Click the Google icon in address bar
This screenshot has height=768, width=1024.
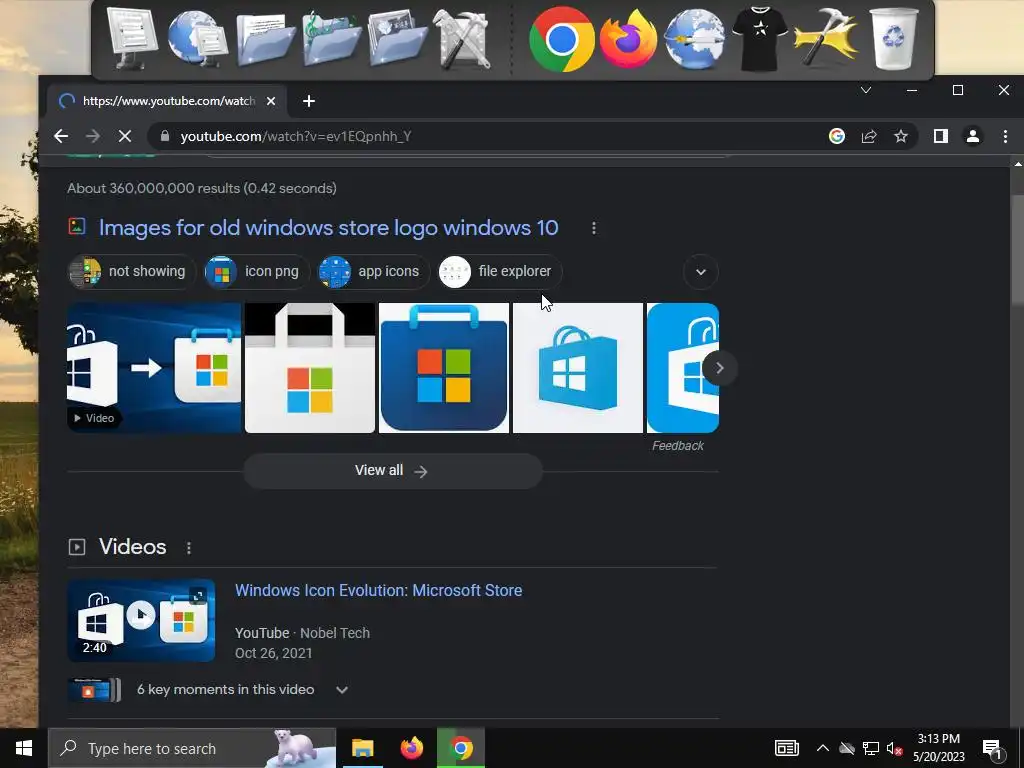(837, 136)
